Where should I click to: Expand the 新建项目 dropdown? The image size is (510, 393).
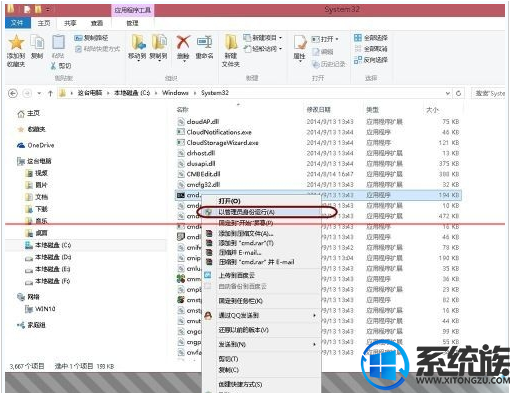tap(280, 38)
